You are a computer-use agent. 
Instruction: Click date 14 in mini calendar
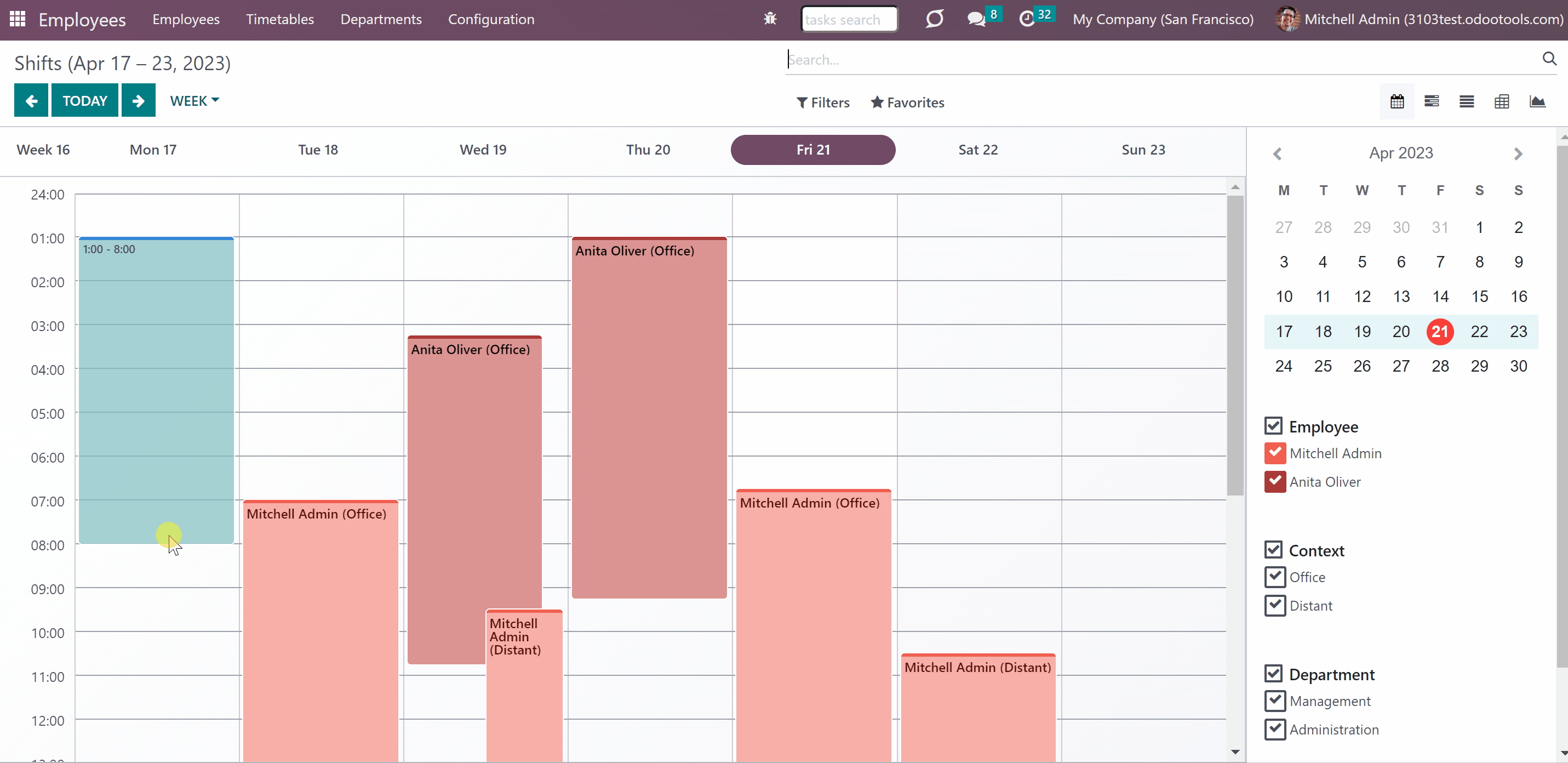pyautogui.click(x=1440, y=297)
